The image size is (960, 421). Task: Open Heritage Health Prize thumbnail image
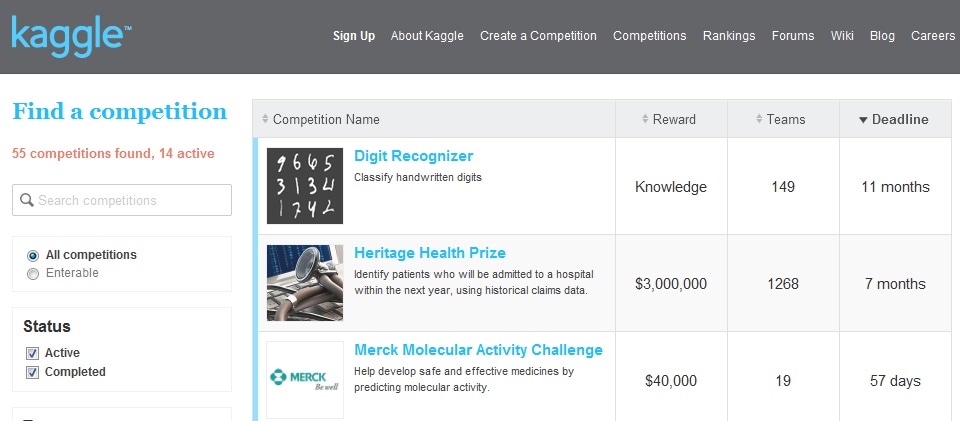tap(305, 283)
